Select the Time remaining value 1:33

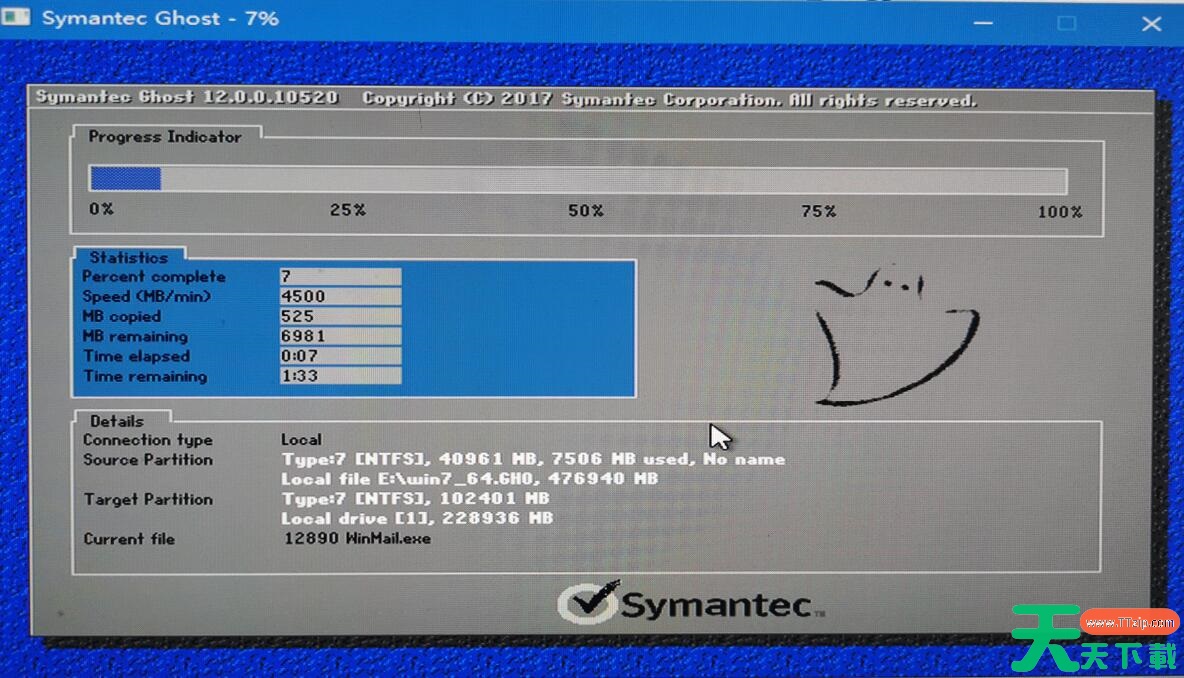[340, 375]
